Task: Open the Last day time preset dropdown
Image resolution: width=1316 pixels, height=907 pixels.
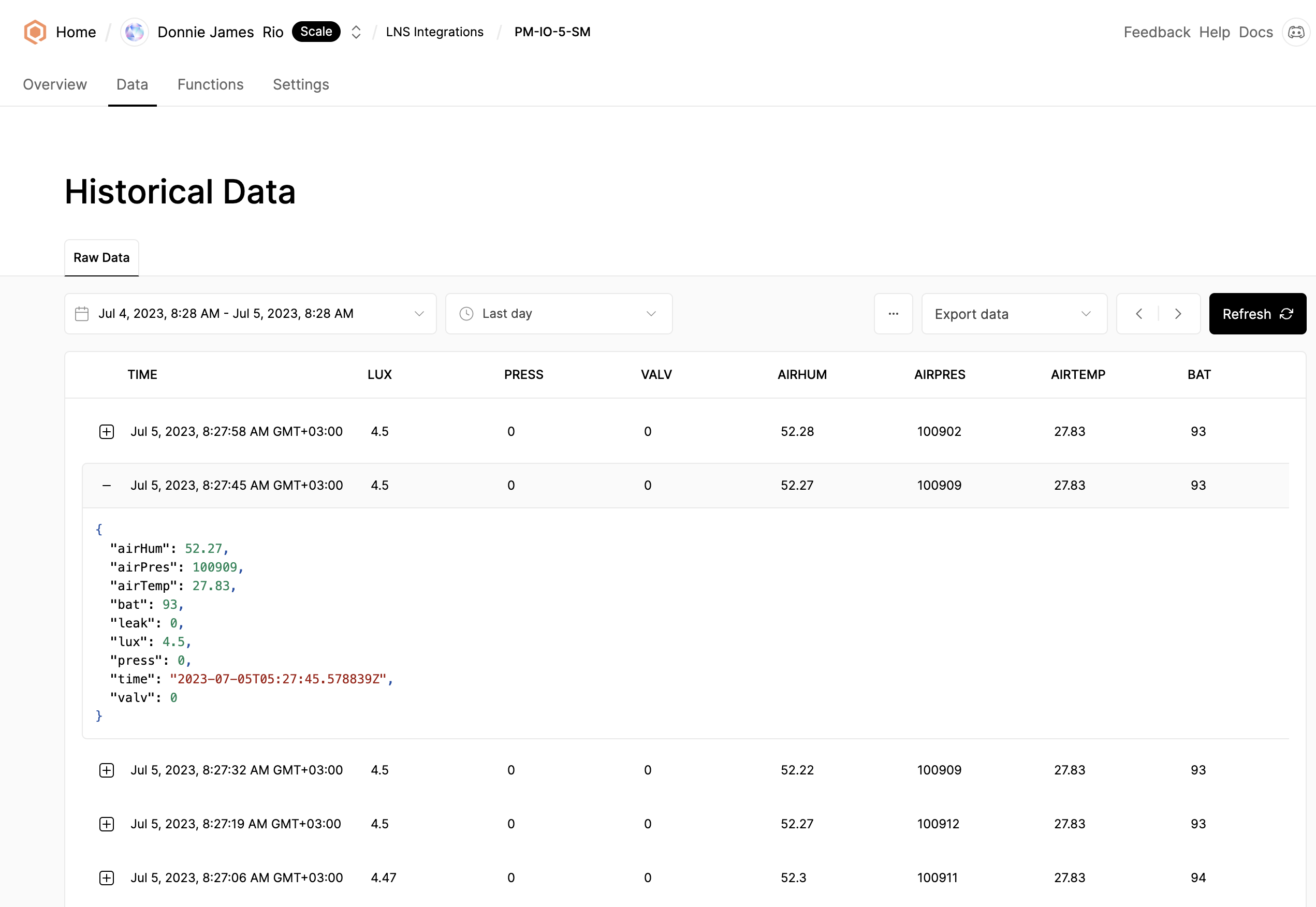Action: click(x=559, y=314)
